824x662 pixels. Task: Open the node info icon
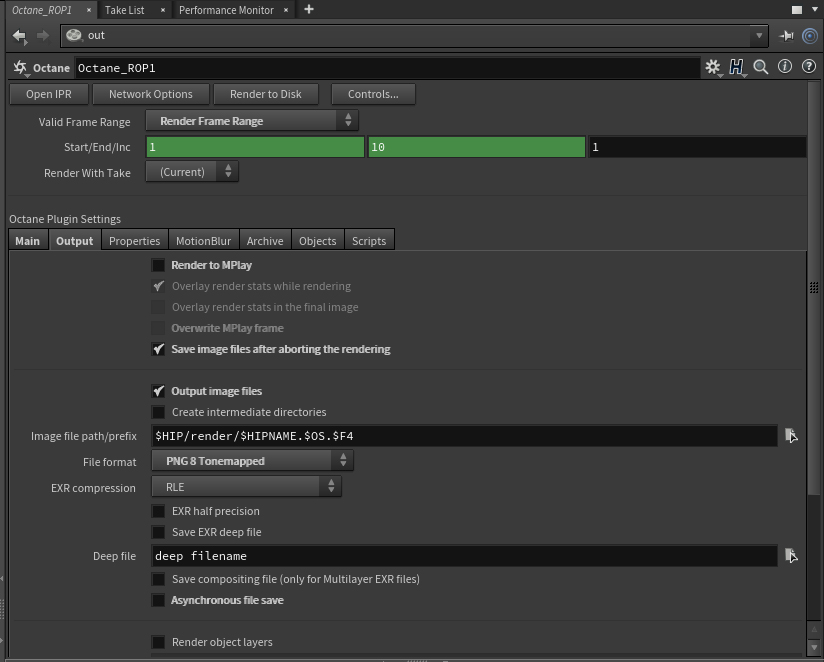point(785,67)
